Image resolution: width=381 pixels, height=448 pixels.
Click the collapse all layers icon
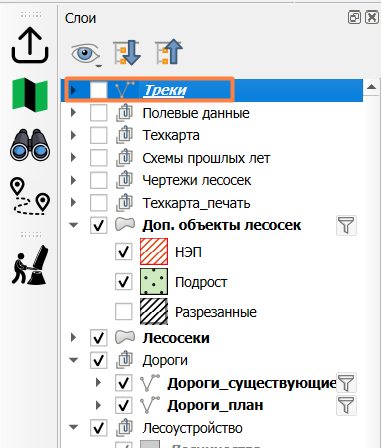pos(169,52)
